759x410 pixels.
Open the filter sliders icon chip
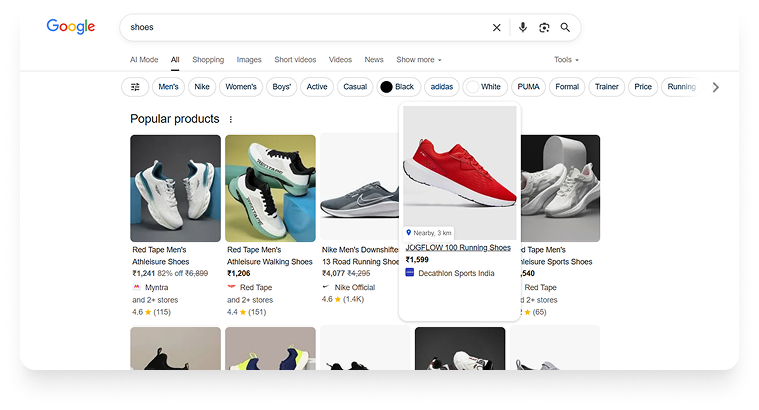pos(135,87)
